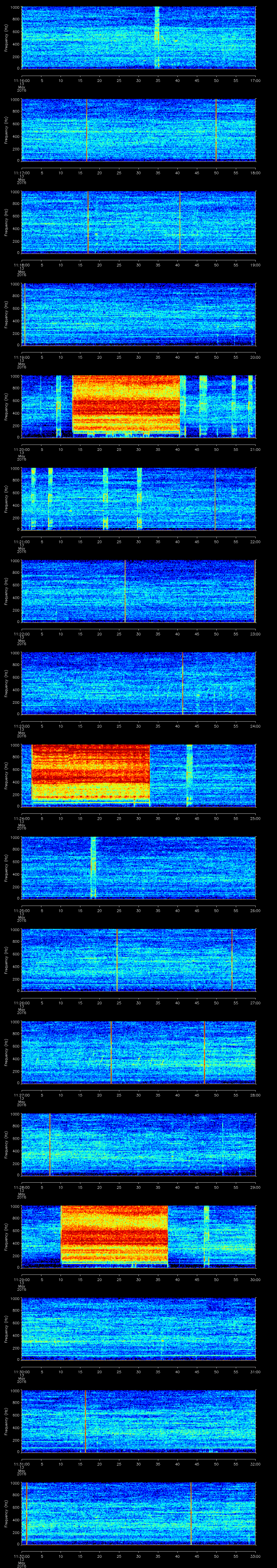277x1568 pixels.
Task: Select the spectrogram panel starting at 11:17:00
Action: pyautogui.click(x=138, y=130)
